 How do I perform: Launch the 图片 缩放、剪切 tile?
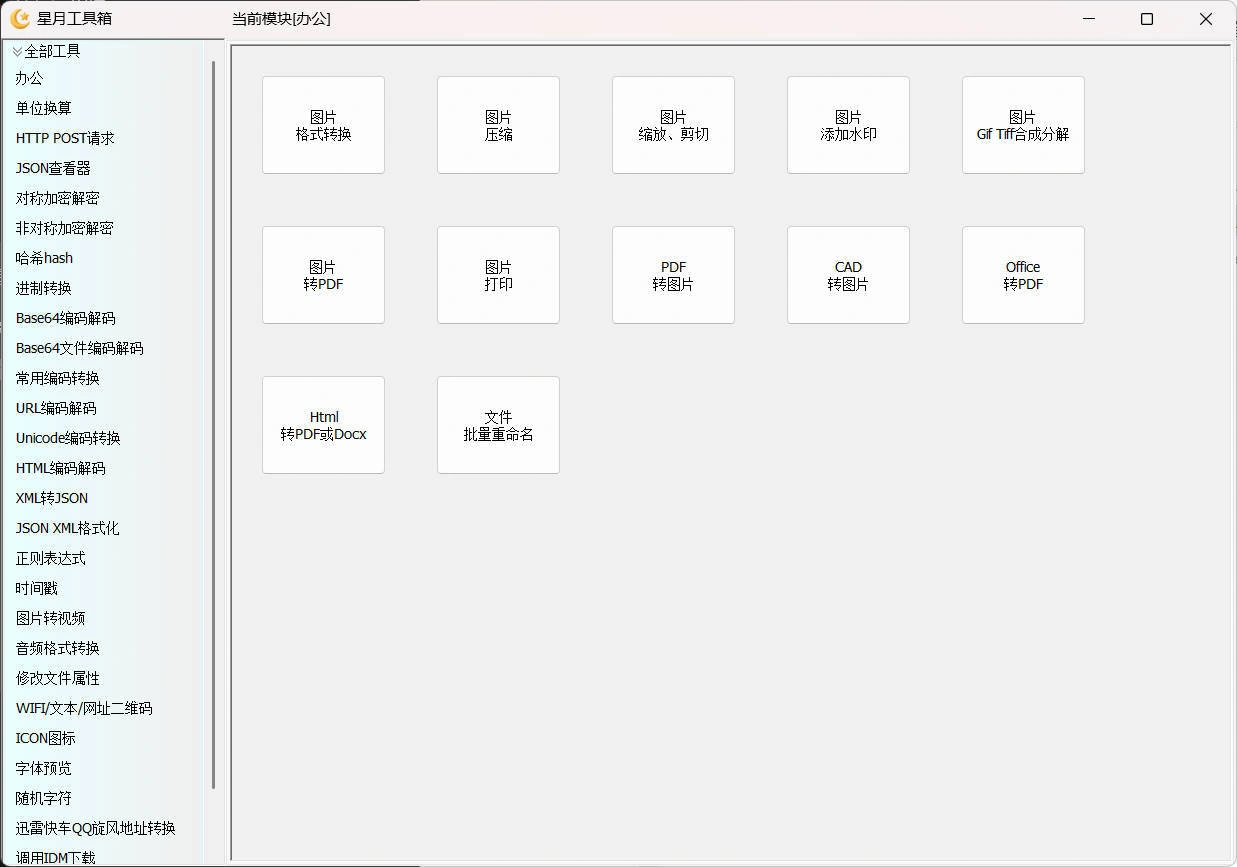[x=673, y=125]
